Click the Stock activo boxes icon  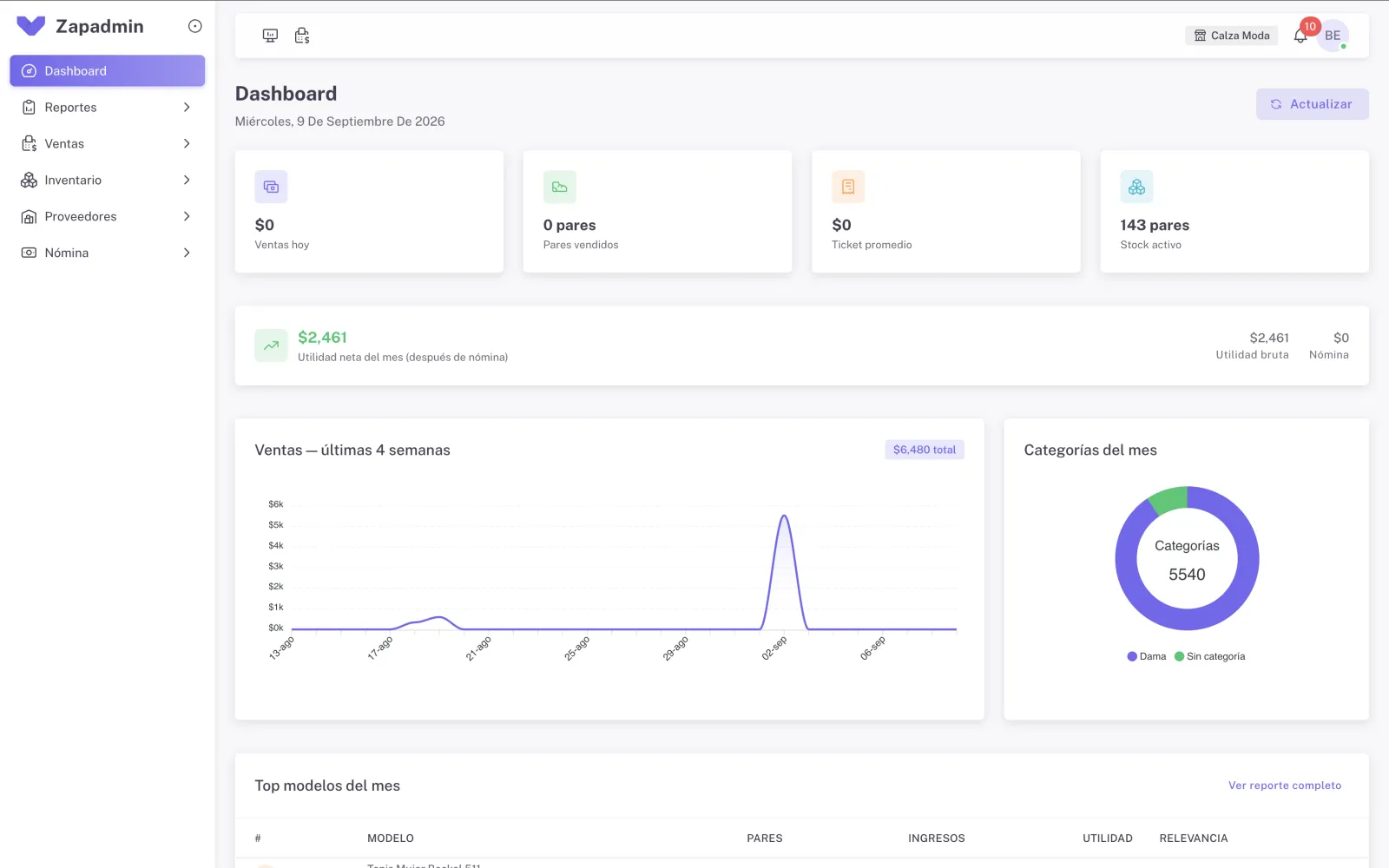[1136, 187]
